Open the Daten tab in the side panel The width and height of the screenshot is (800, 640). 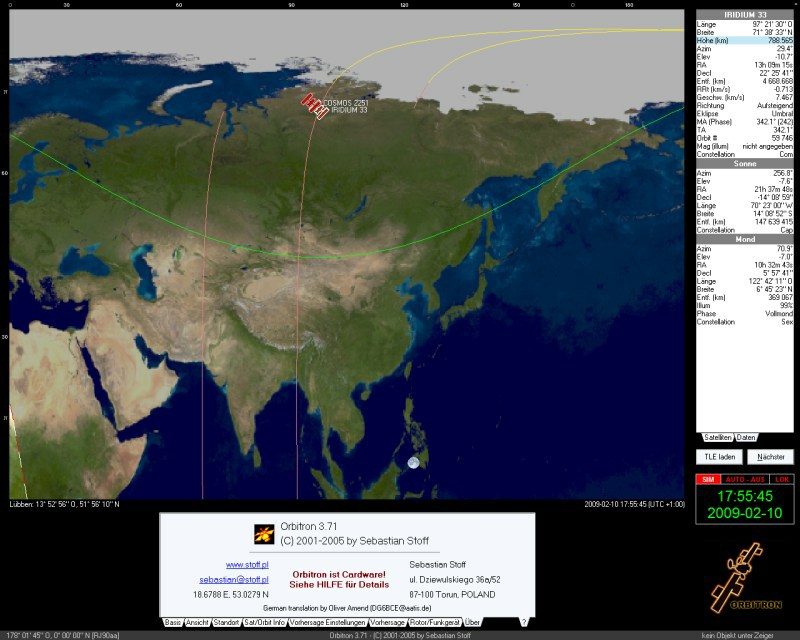(x=746, y=437)
